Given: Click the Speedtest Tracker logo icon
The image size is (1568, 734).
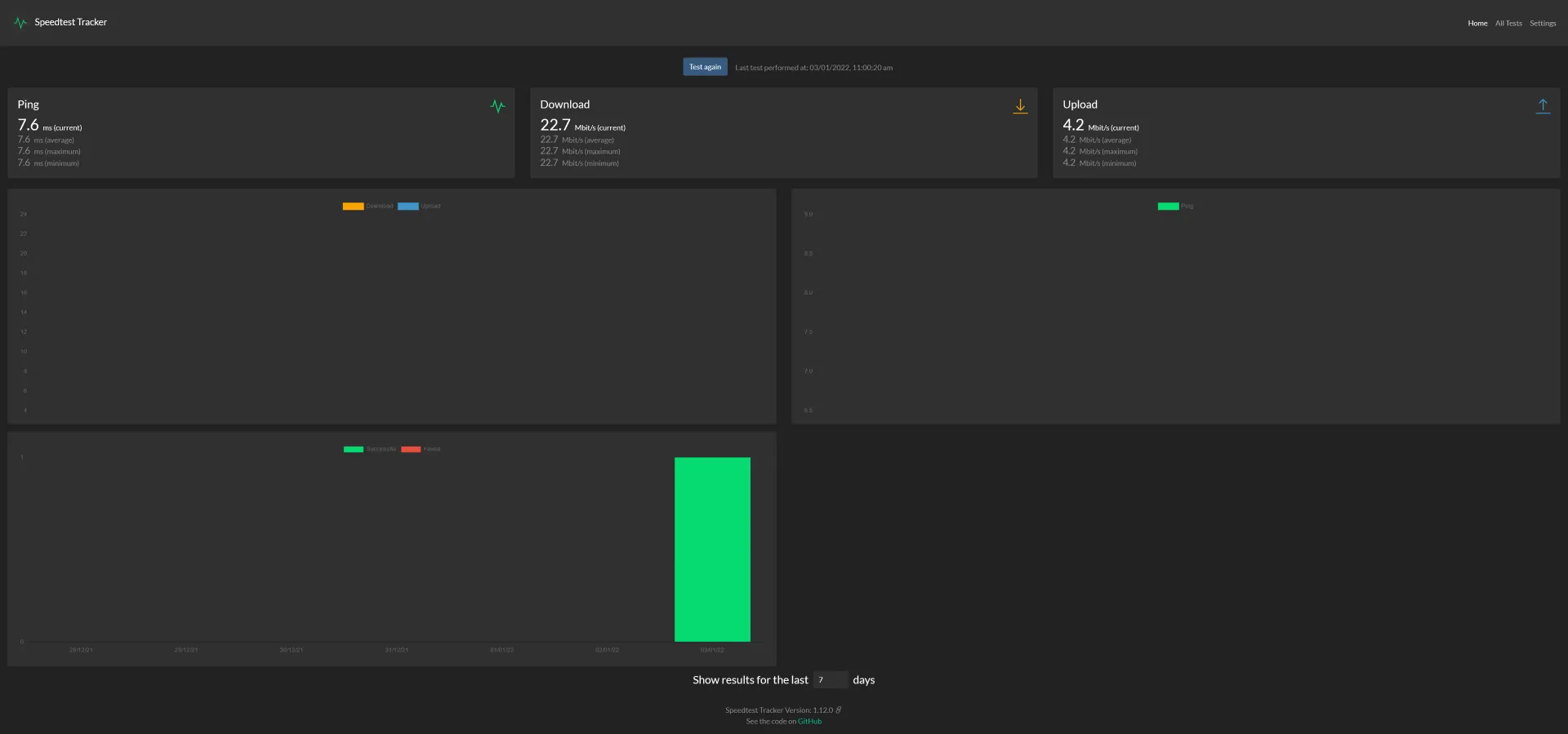Looking at the screenshot, I should (20, 23).
